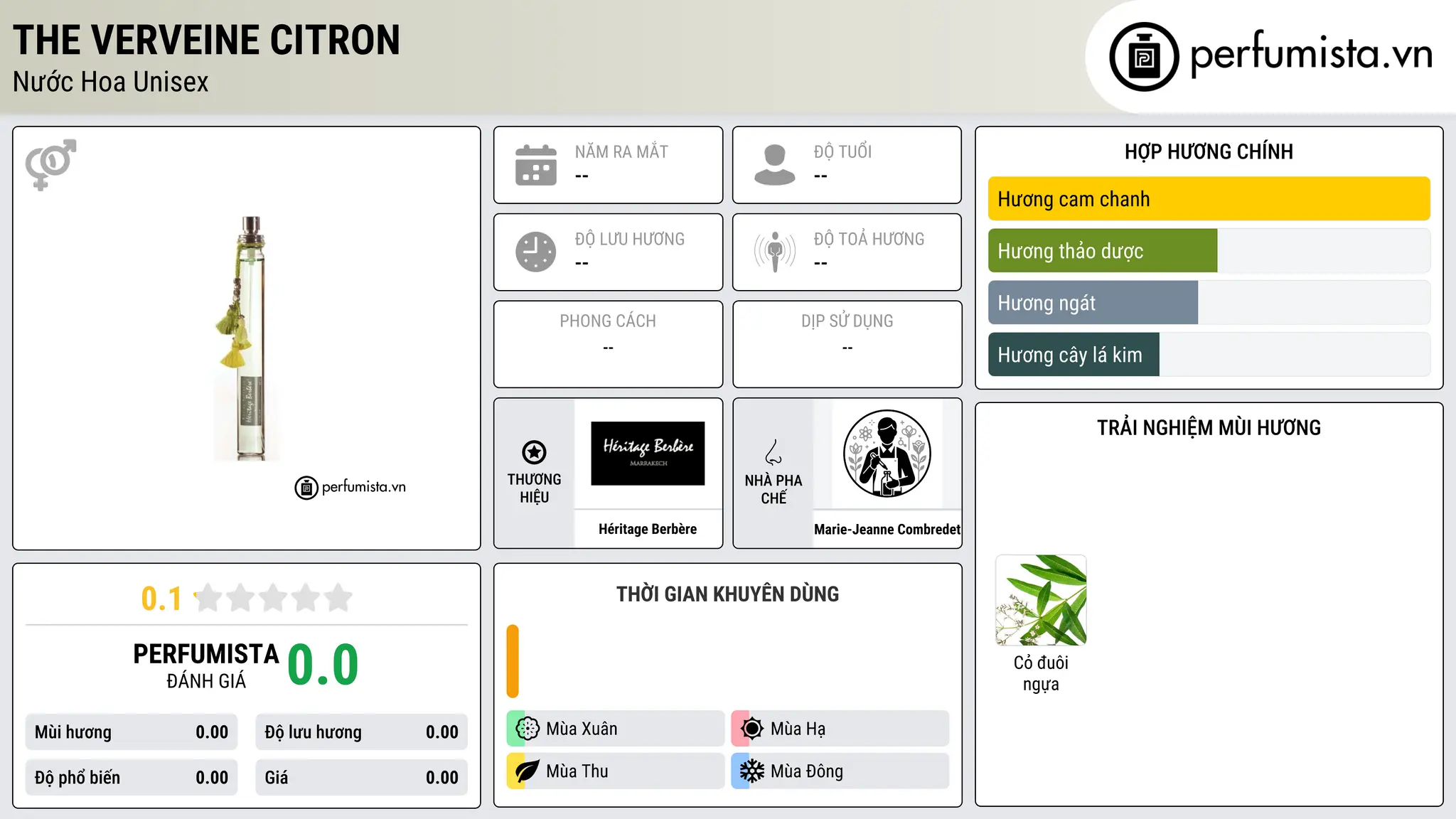This screenshot has height=819, width=1456.
Task: Click the Mùi hương score row
Action: 132,732
